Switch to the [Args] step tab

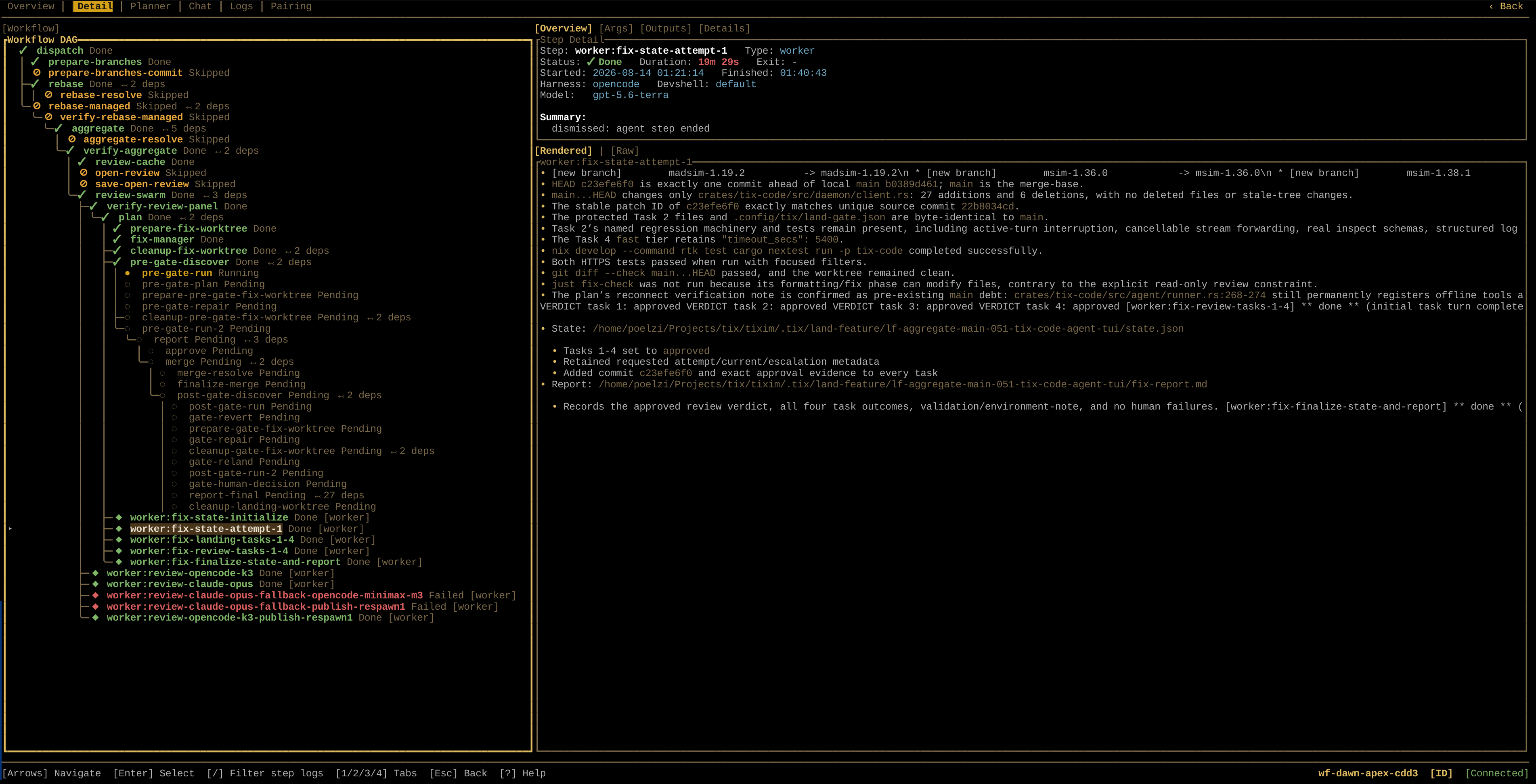[x=616, y=29]
